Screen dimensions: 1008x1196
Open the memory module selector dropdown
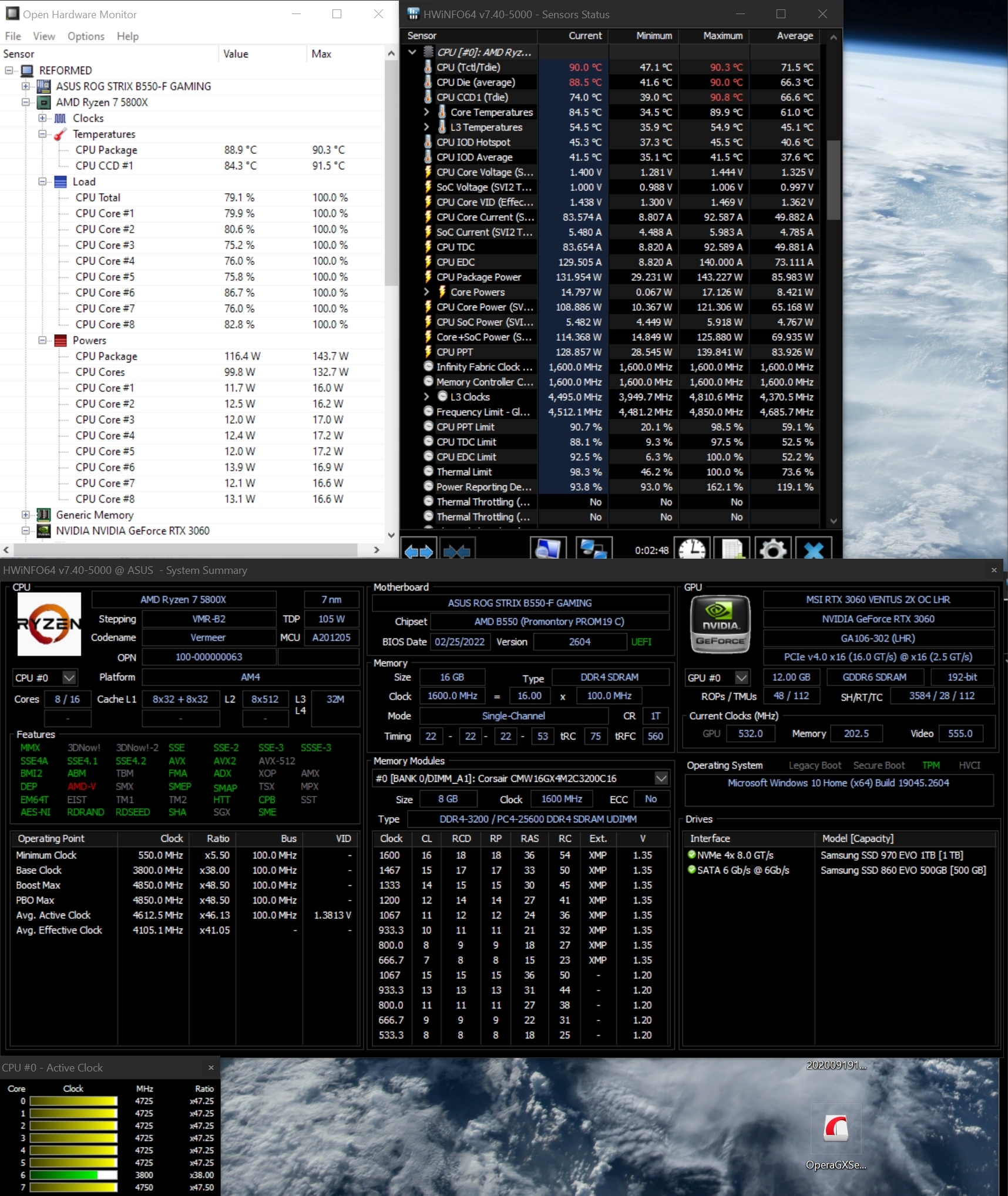(x=661, y=778)
